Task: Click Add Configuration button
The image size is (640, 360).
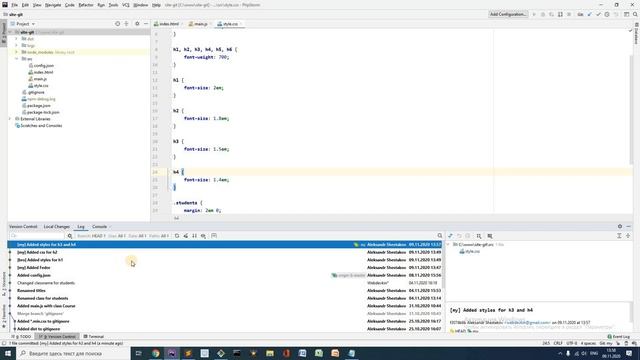Action: (x=508, y=14)
